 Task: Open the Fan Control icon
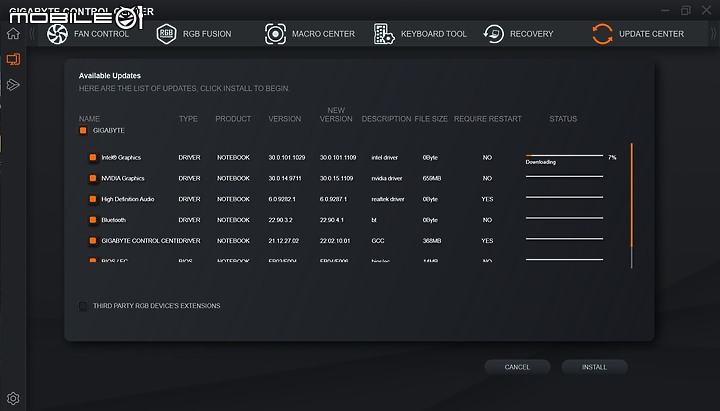[57, 34]
